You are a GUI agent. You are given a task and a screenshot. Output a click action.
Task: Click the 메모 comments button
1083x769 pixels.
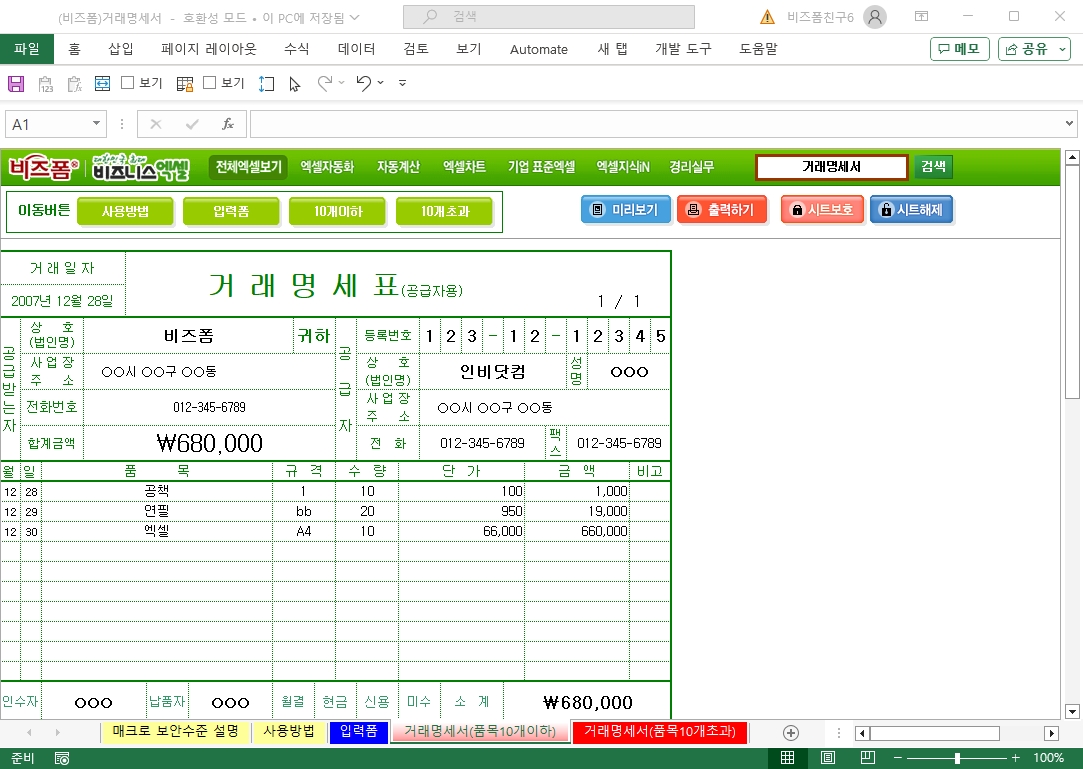[959, 49]
